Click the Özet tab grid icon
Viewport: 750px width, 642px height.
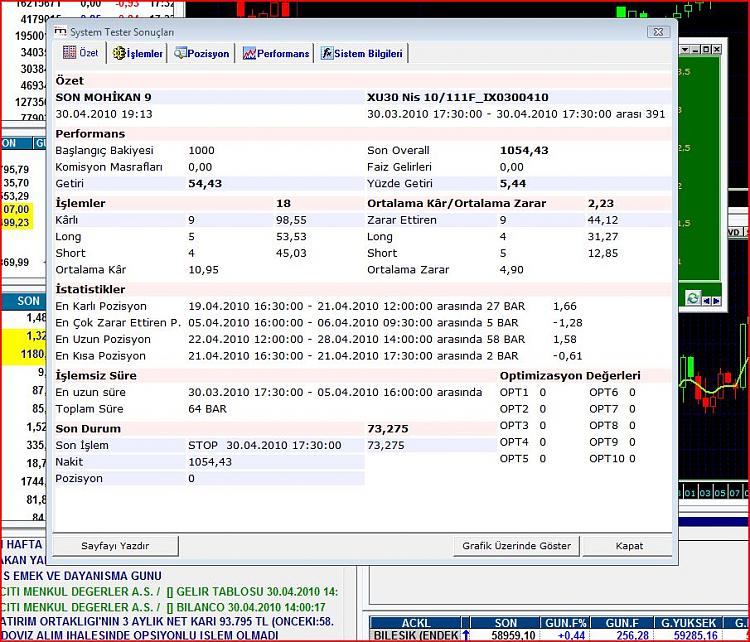(69, 53)
